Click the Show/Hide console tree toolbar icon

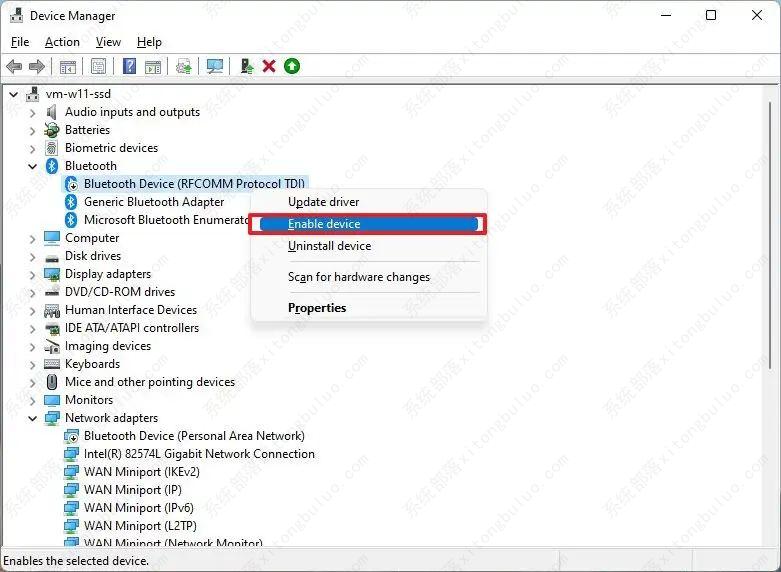(x=67, y=66)
